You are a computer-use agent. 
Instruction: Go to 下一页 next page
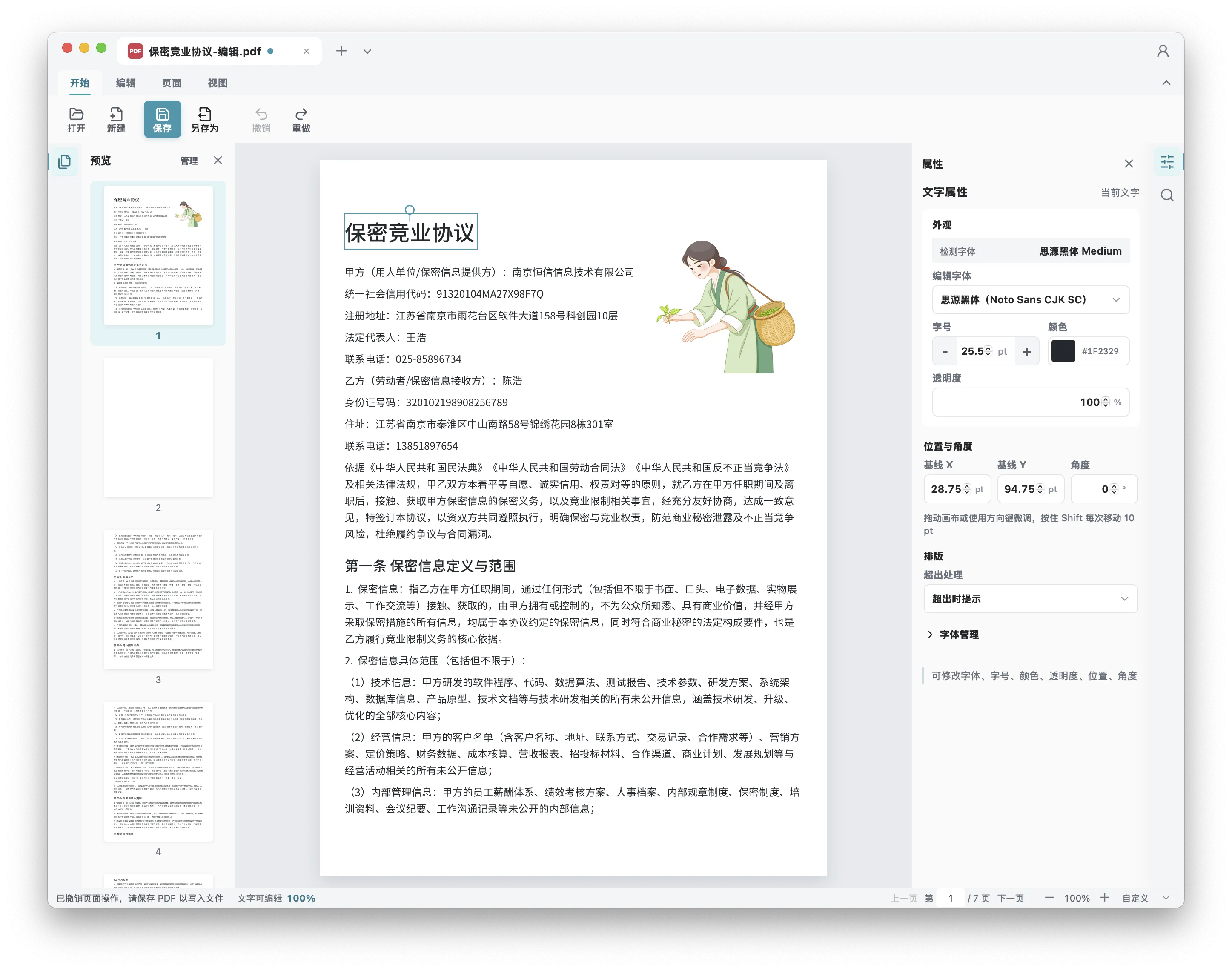pyautogui.click(x=1010, y=898)
